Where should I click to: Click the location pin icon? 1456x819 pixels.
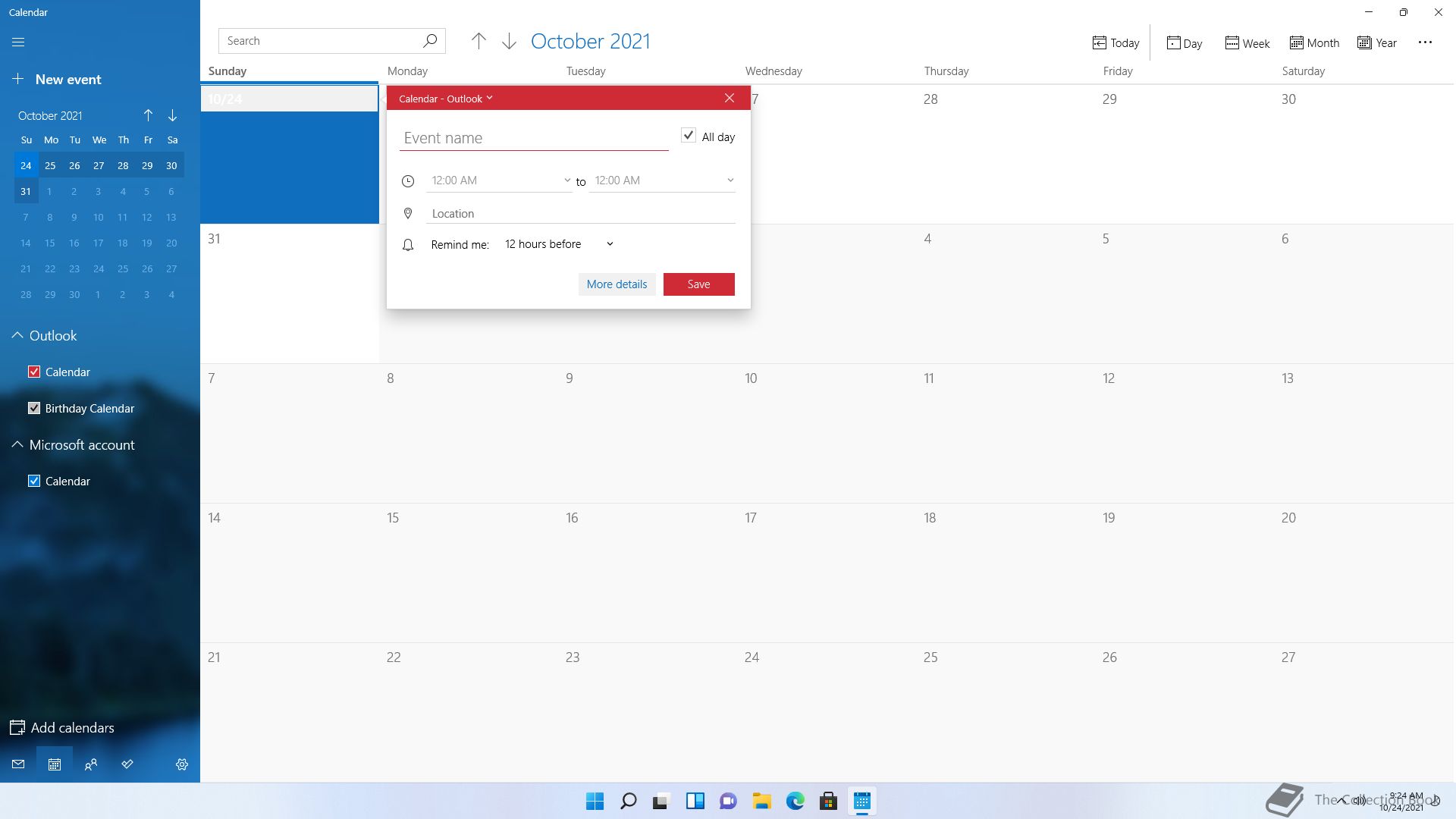point(408,214)
